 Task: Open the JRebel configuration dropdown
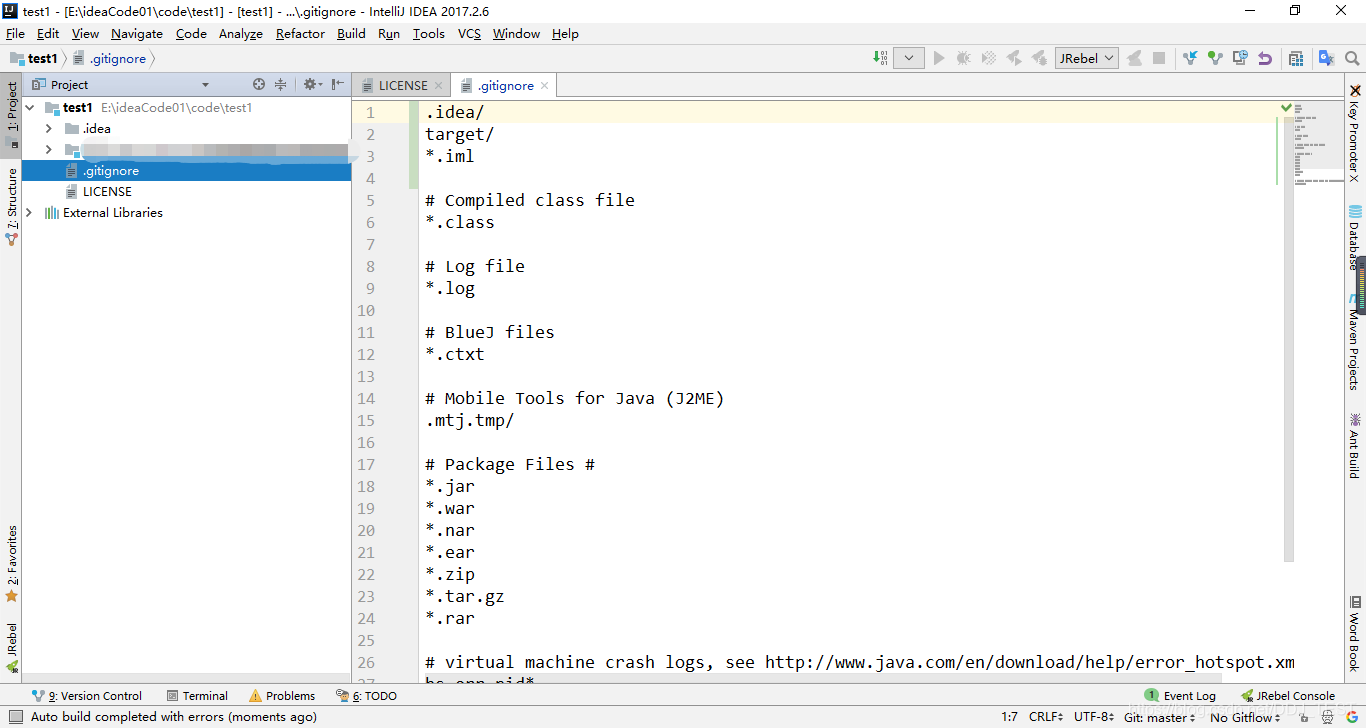[x=1086, y=58]
